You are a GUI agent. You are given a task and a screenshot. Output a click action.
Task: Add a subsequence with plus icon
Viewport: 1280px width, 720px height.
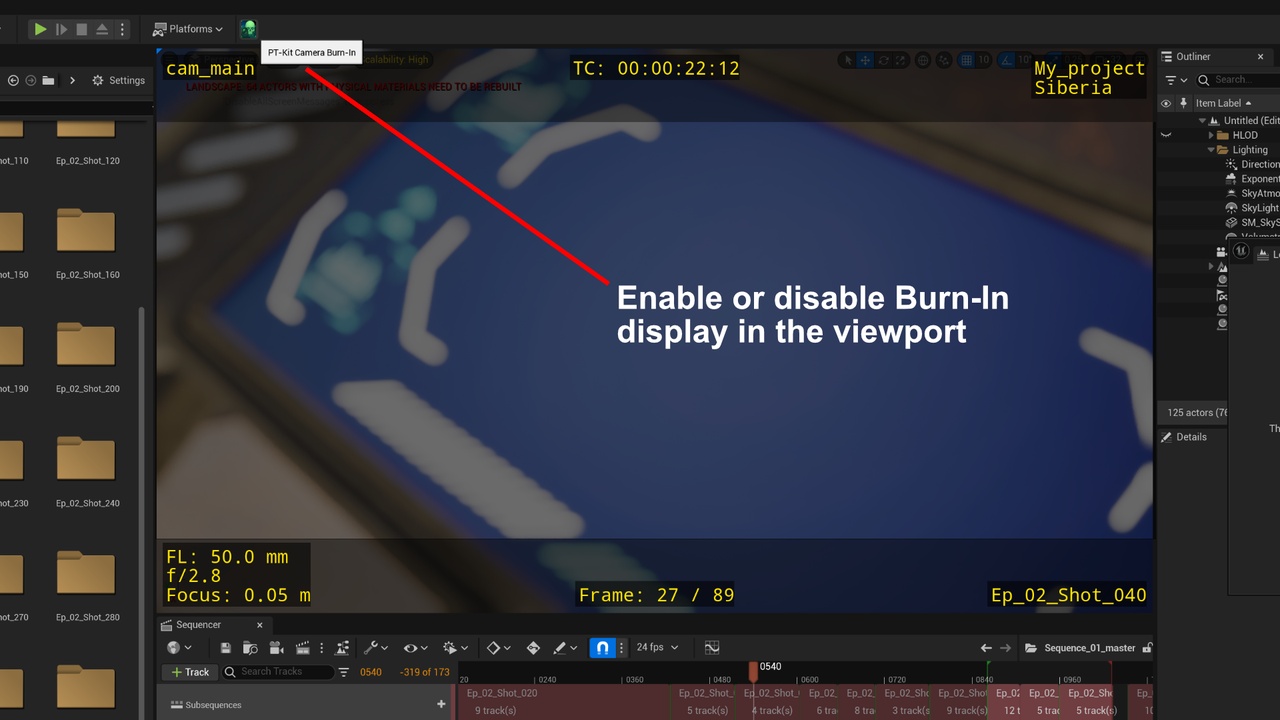pos(441,704)
